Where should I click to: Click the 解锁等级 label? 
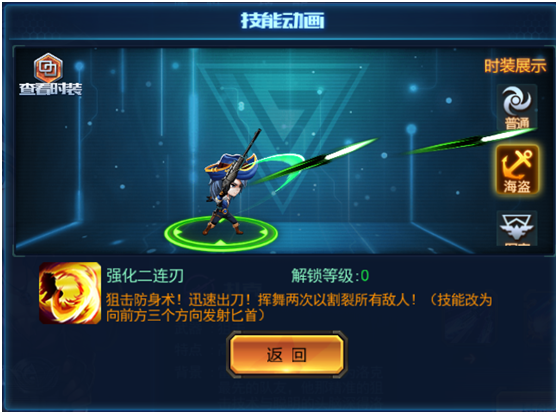[322, 276]
